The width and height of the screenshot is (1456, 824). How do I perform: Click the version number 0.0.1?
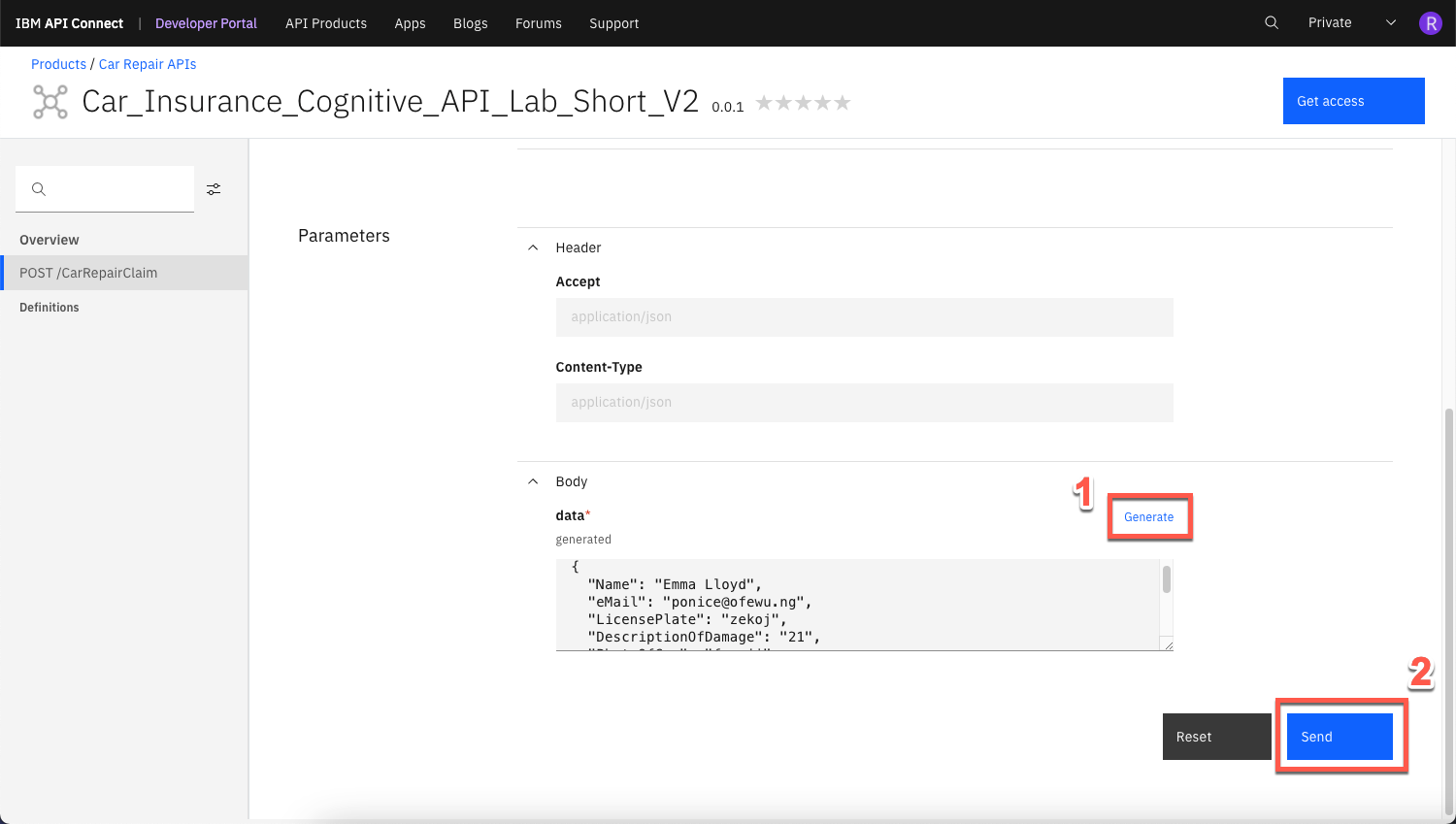[x=728, y=107]
